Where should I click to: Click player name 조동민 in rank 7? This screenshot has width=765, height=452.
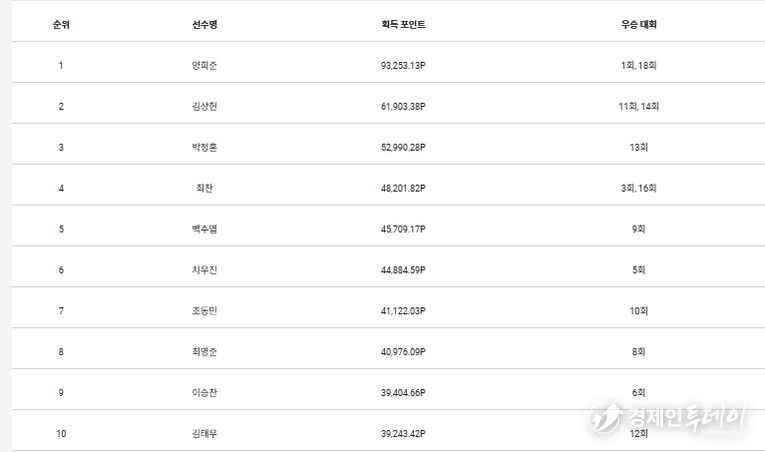(204, 311)
